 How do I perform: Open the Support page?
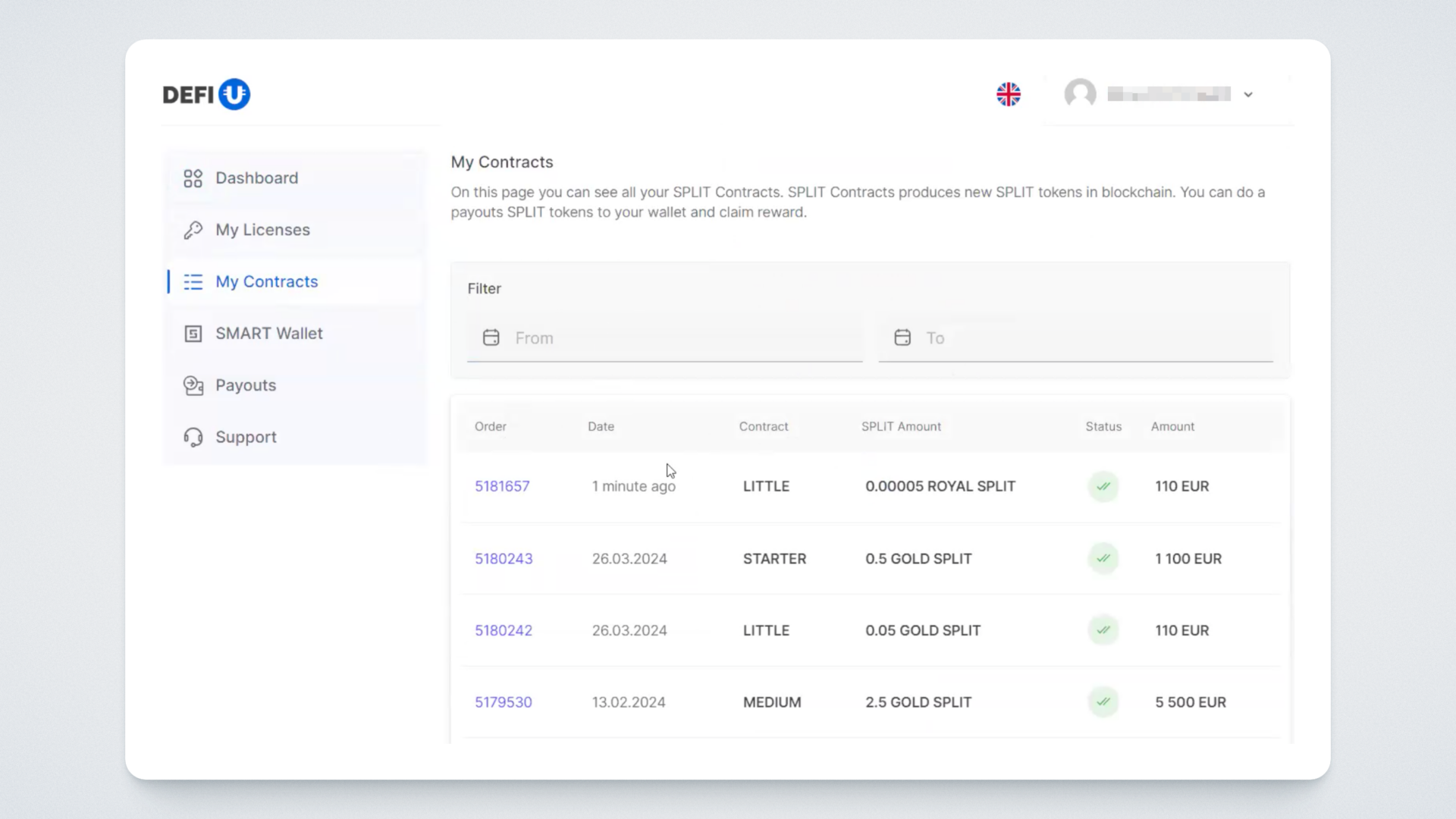pyautogui.click(x=246, y=438)
